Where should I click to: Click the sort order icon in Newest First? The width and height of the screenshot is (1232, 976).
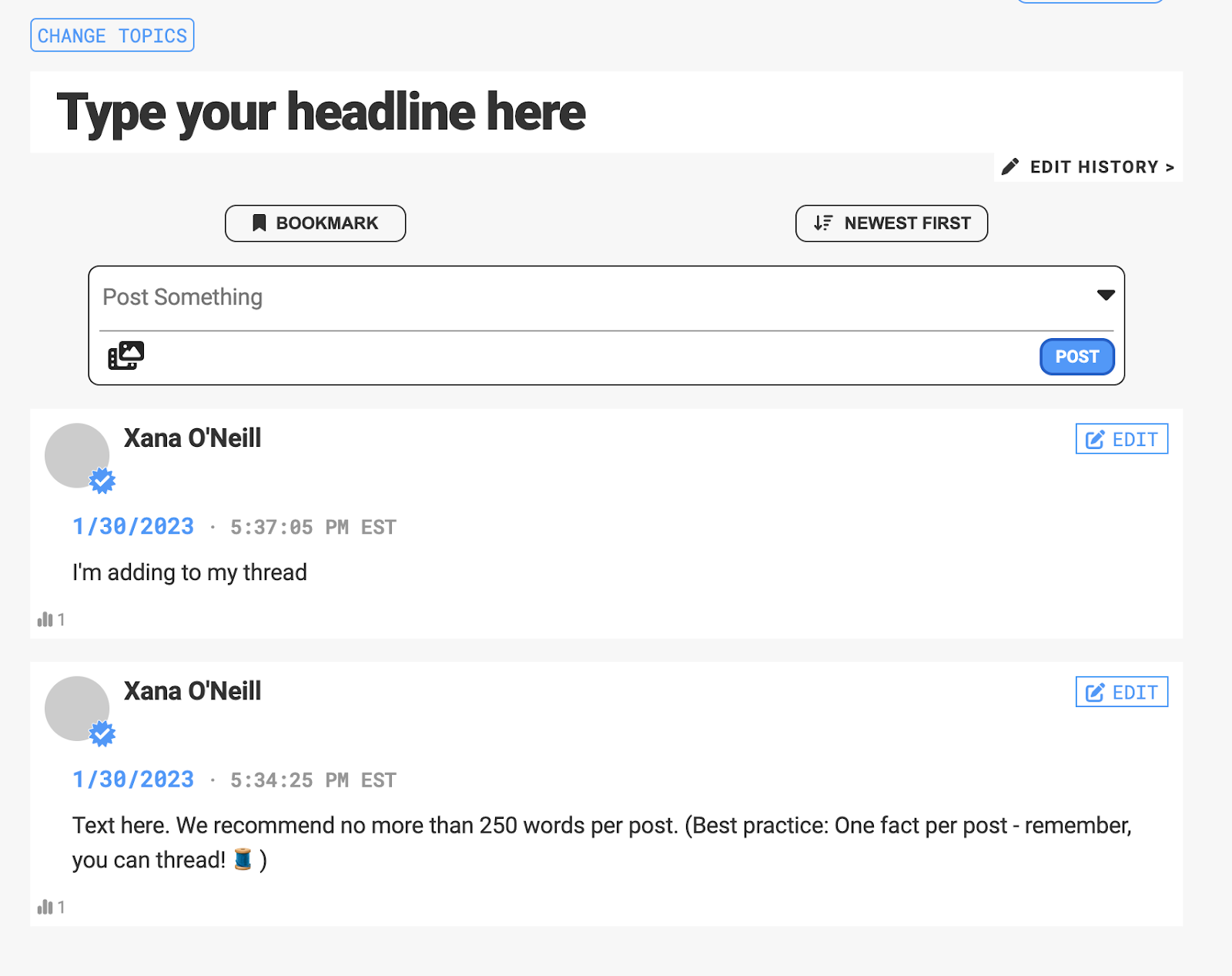coord(823,223)
